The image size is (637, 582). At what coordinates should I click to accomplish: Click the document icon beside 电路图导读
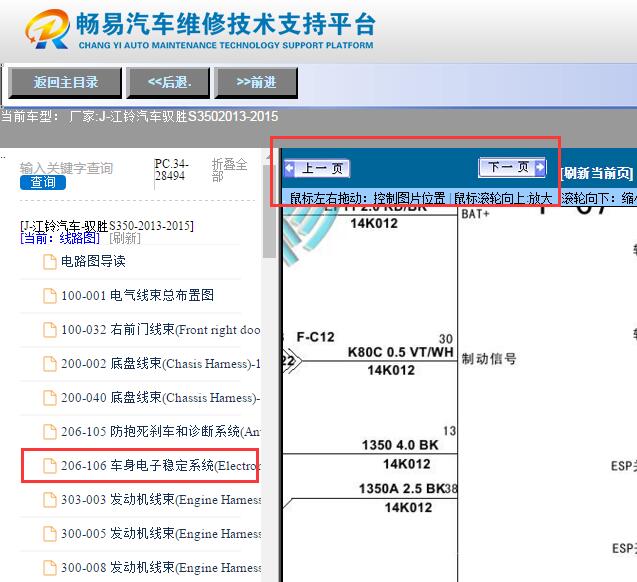(50, 262)
